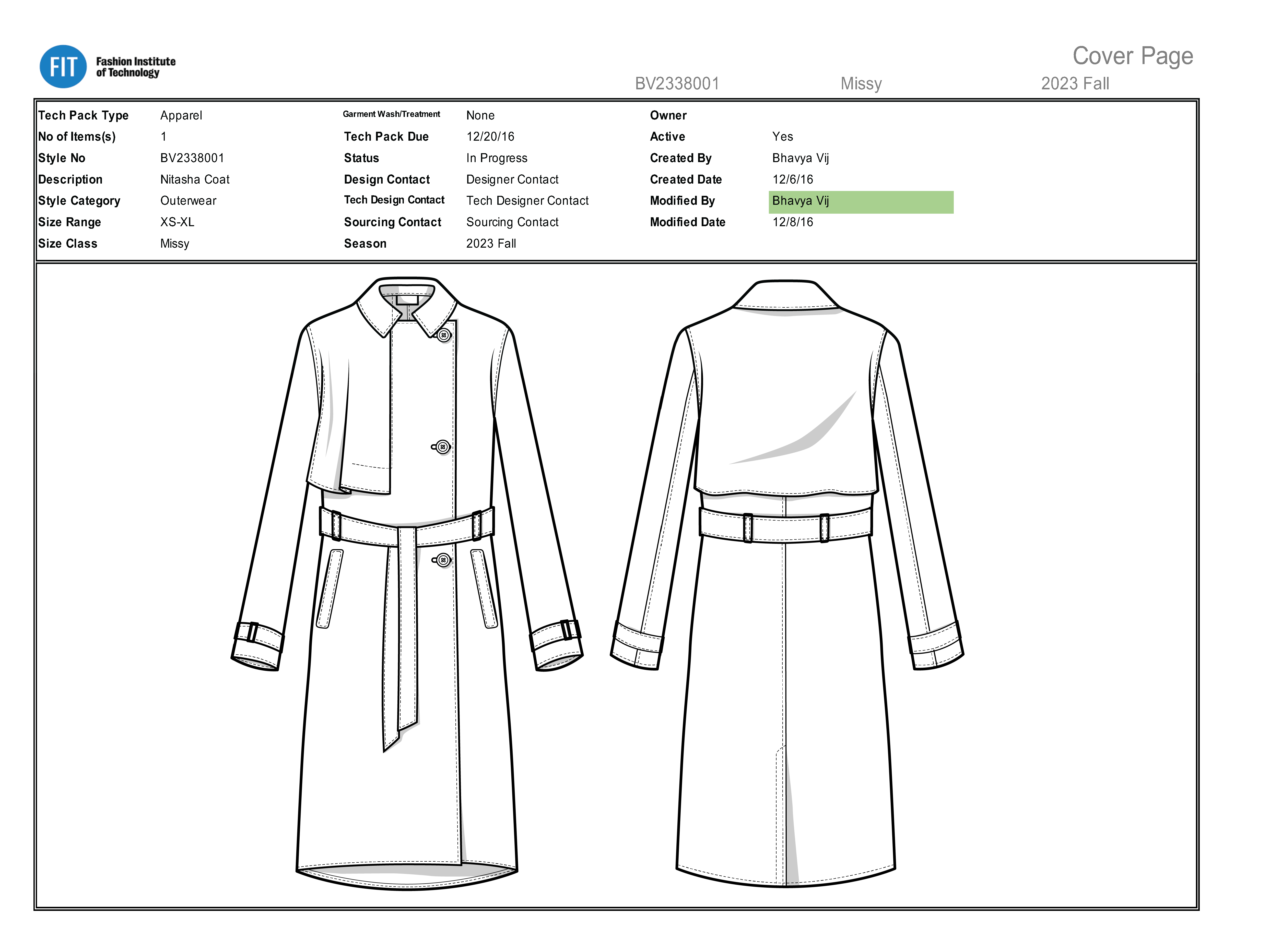
Task: Click the 'Description' label
Action: 70,180
